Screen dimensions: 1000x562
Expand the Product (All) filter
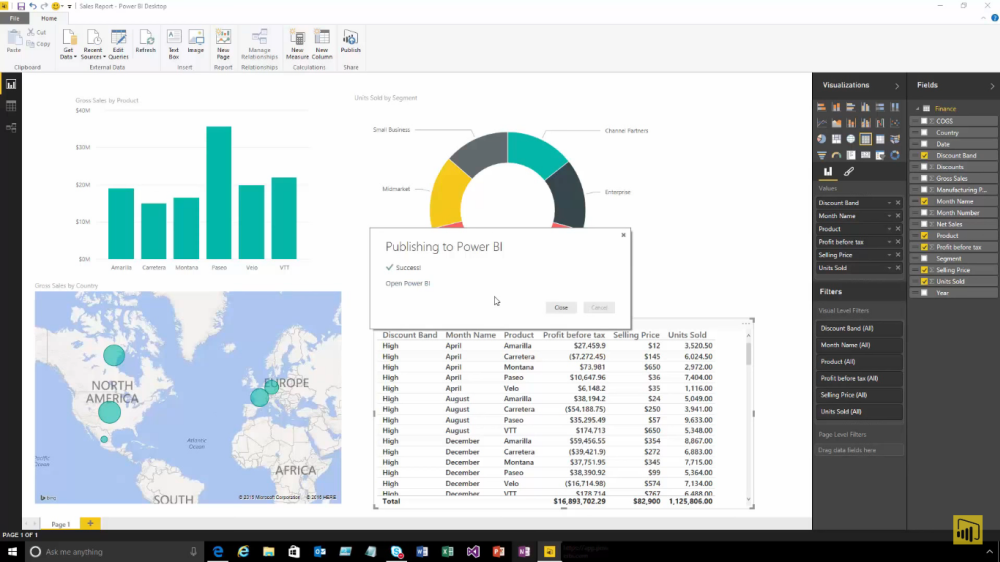pos(858,362)
